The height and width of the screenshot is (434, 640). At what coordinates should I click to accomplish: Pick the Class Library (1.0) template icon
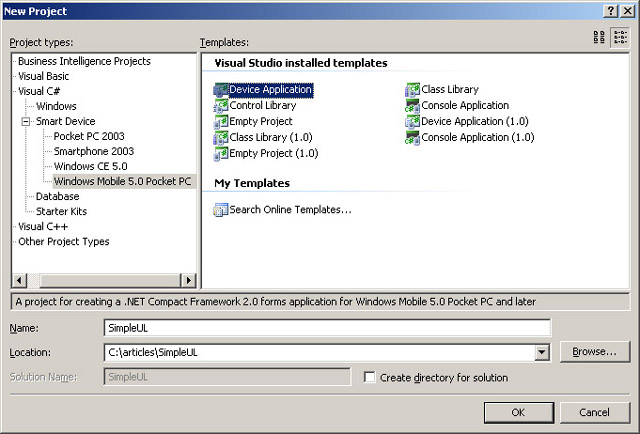[221, 138]
